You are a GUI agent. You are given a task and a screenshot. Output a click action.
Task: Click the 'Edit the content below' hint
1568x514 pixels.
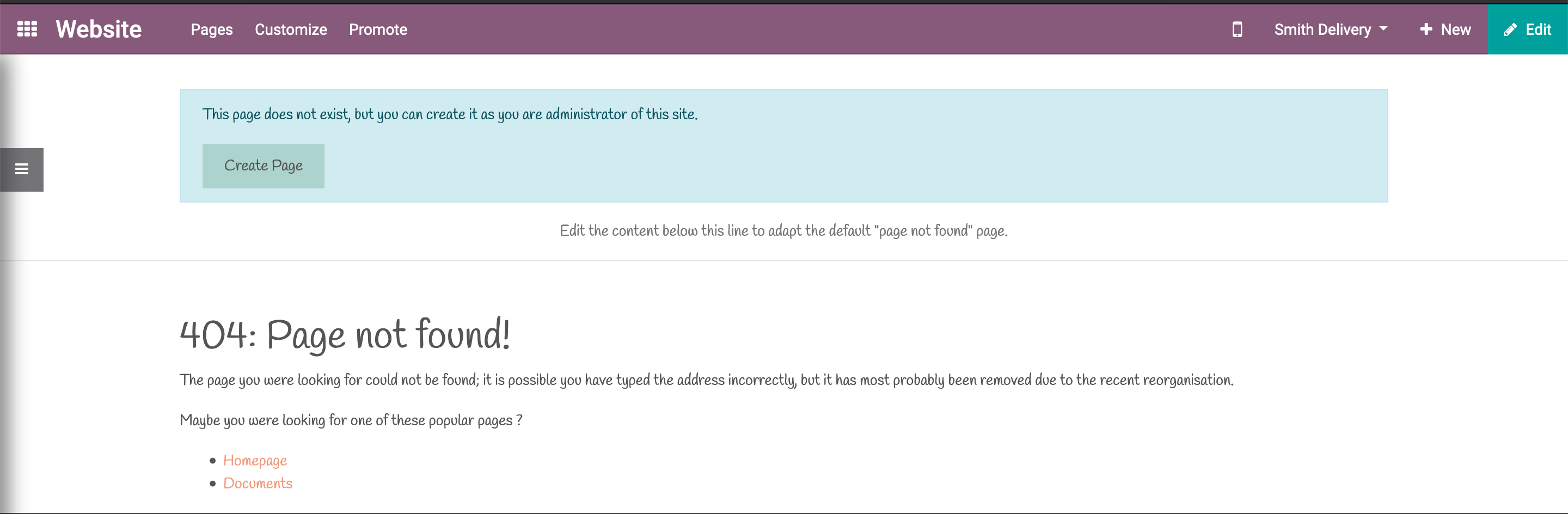(784, 231)
